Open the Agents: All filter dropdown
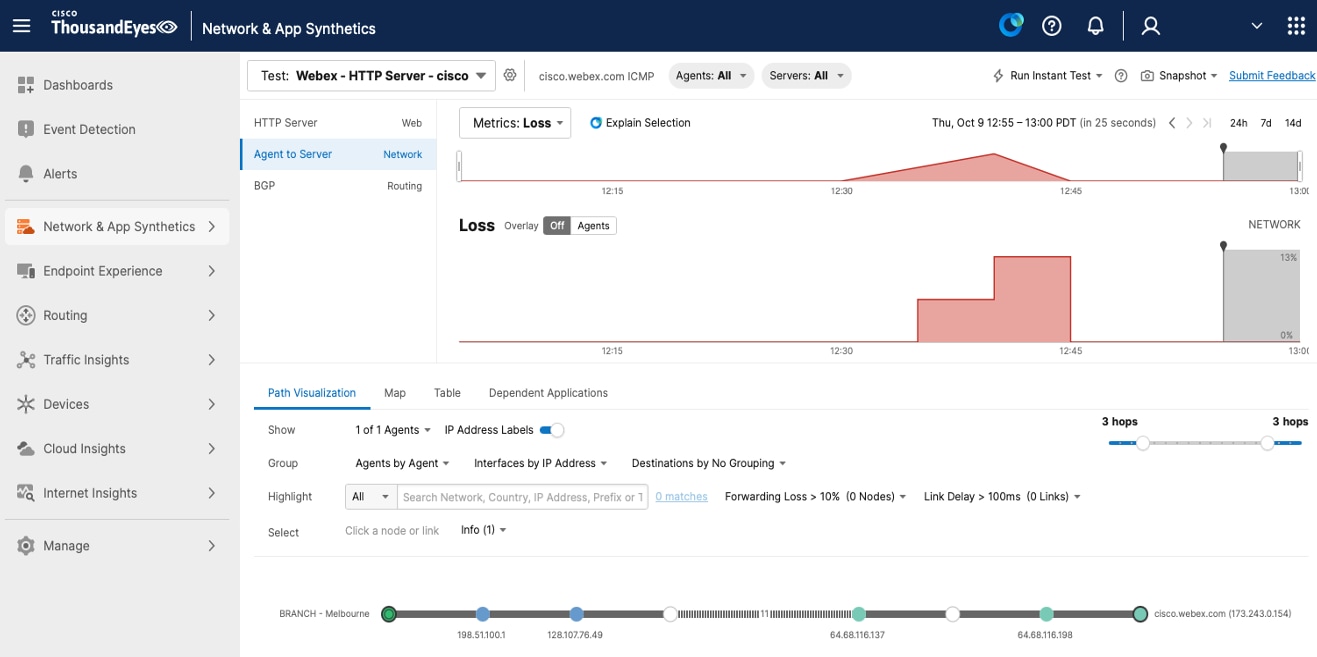Image resolution: width=1317 pixels, height=657 pixels. (x=711, y=76)
